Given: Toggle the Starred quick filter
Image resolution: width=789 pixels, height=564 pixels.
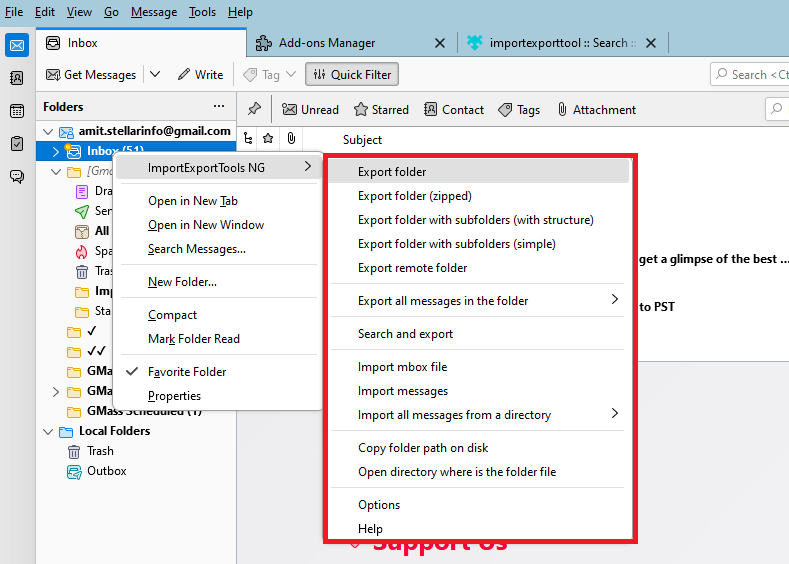Looking at the screenshot, I should point(381,109).
